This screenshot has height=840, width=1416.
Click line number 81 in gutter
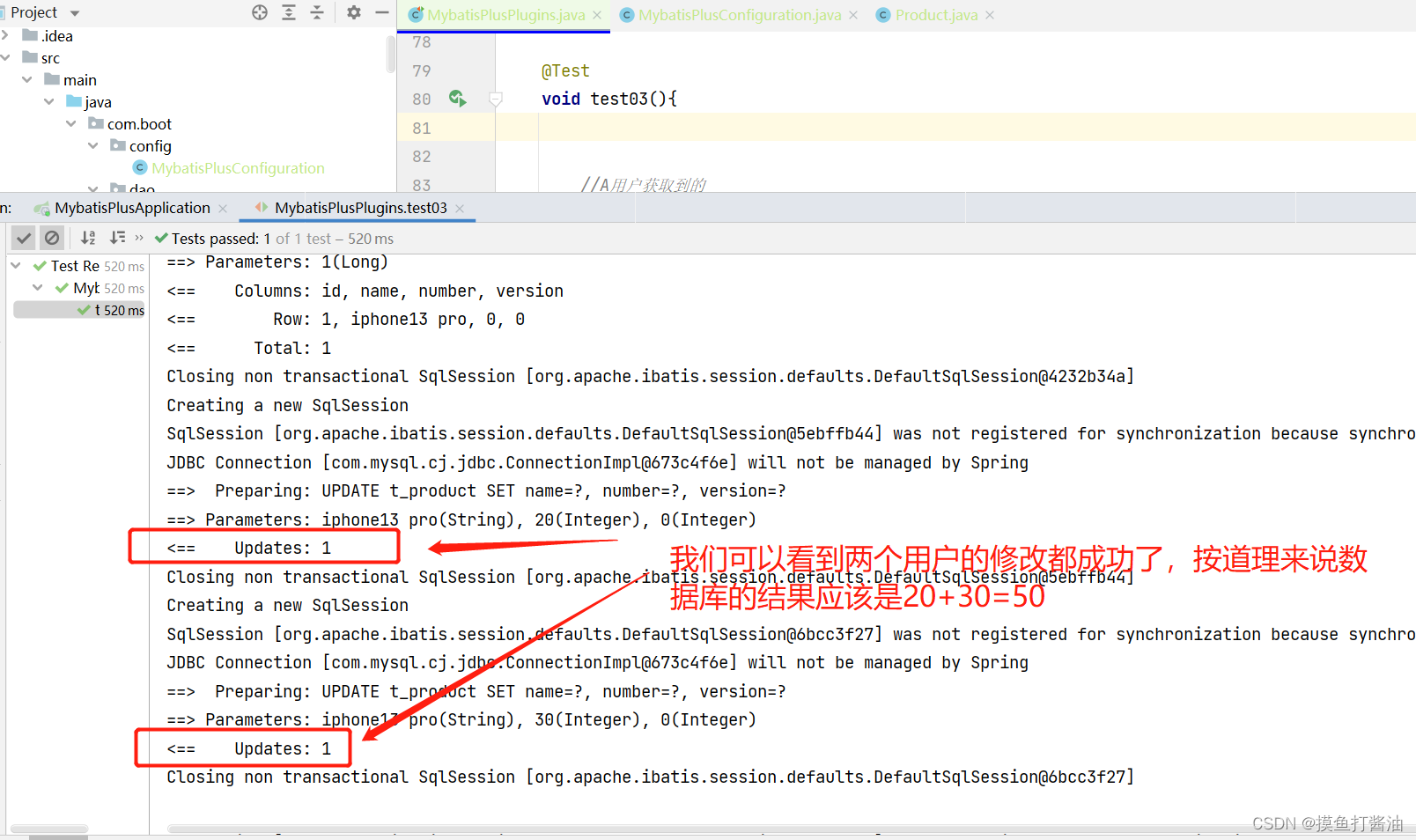422,128
